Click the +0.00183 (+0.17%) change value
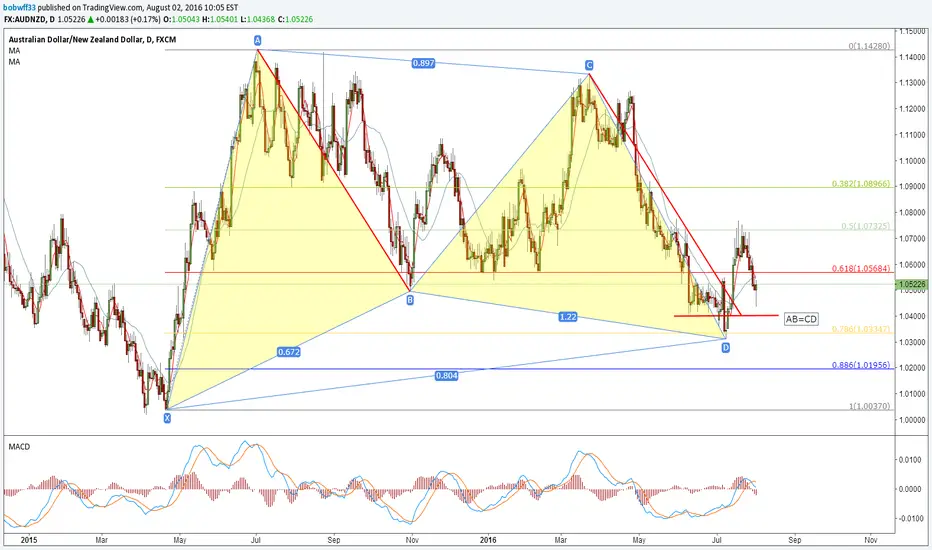932x550 pixels. 127,19
